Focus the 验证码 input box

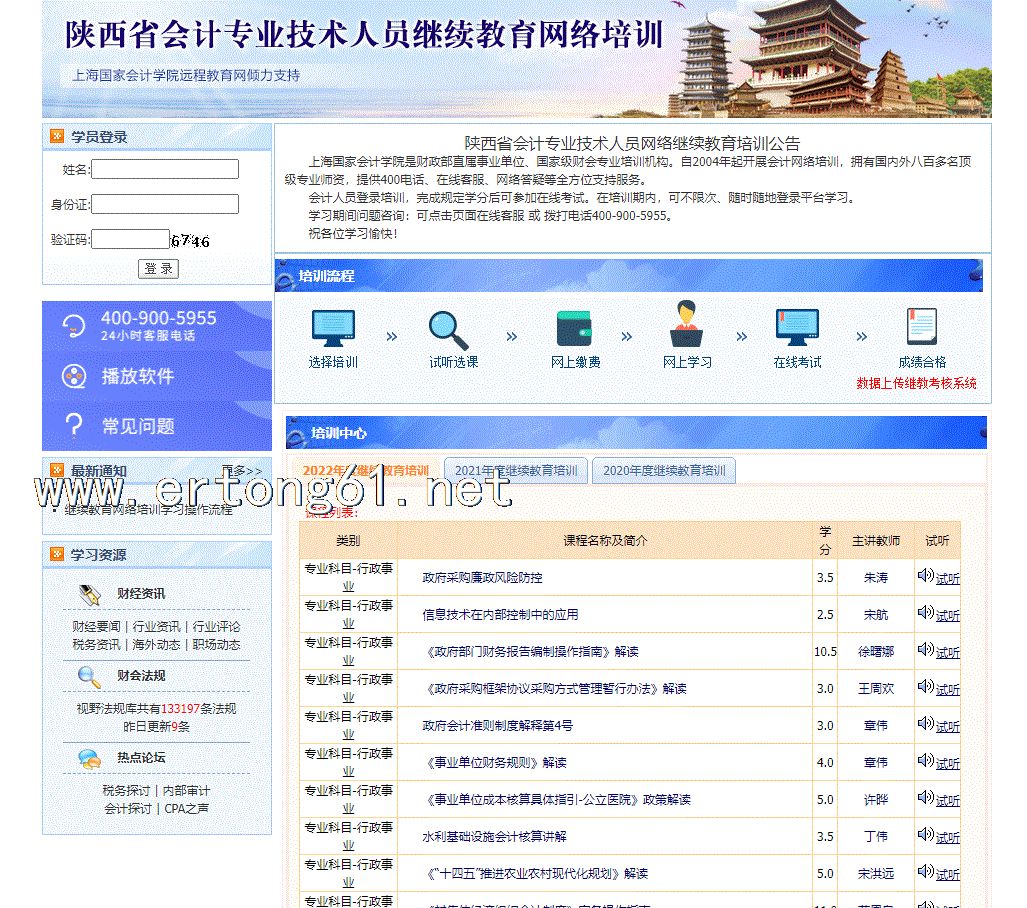coord(130,239)
